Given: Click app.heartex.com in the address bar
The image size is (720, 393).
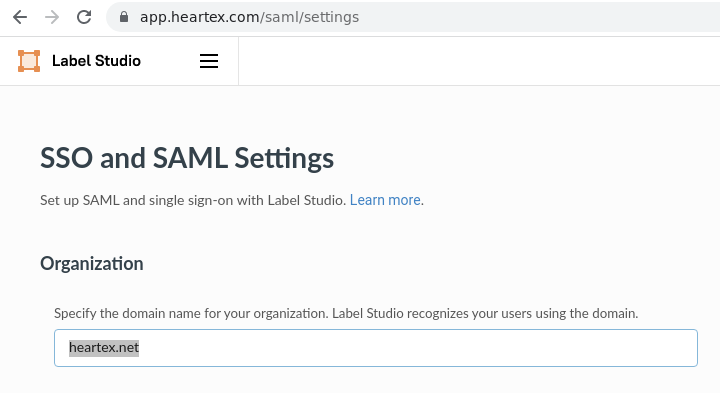Looking at the screenshot, I should click(x=199, y=17).
